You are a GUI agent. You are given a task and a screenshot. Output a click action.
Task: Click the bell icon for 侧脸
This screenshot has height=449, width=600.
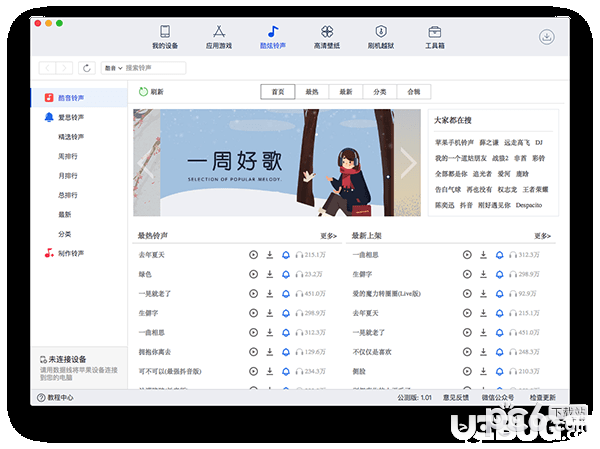(x=500, y=371)
